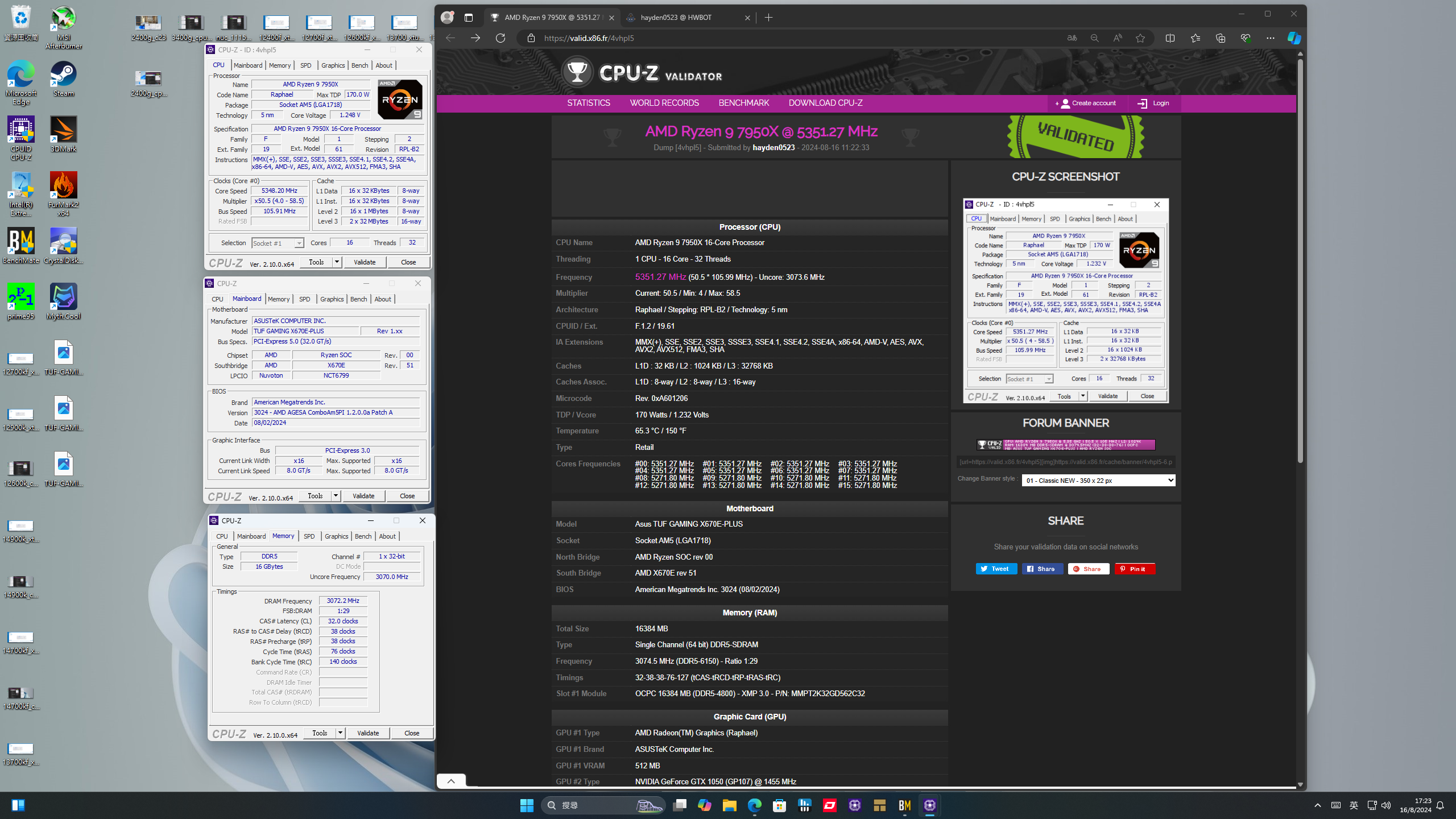
Task: Go back in the Edge browser
Action: tap(450, 38)
